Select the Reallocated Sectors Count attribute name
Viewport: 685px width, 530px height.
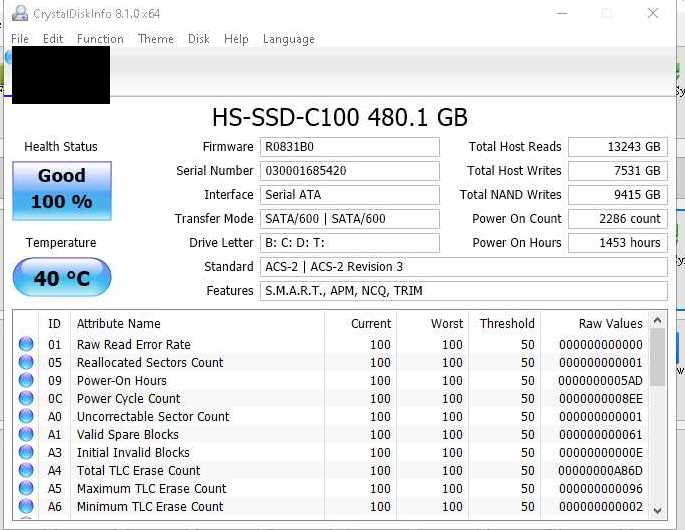150,363
